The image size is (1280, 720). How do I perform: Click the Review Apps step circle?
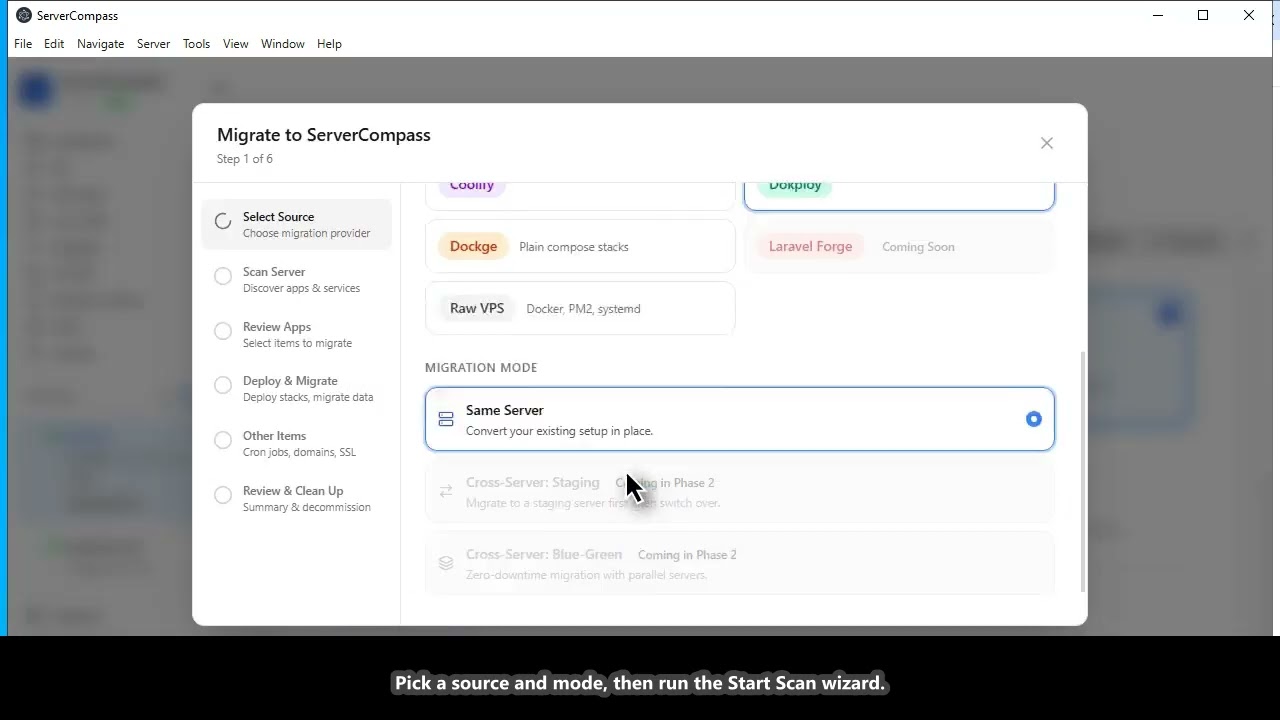[223, 331]
